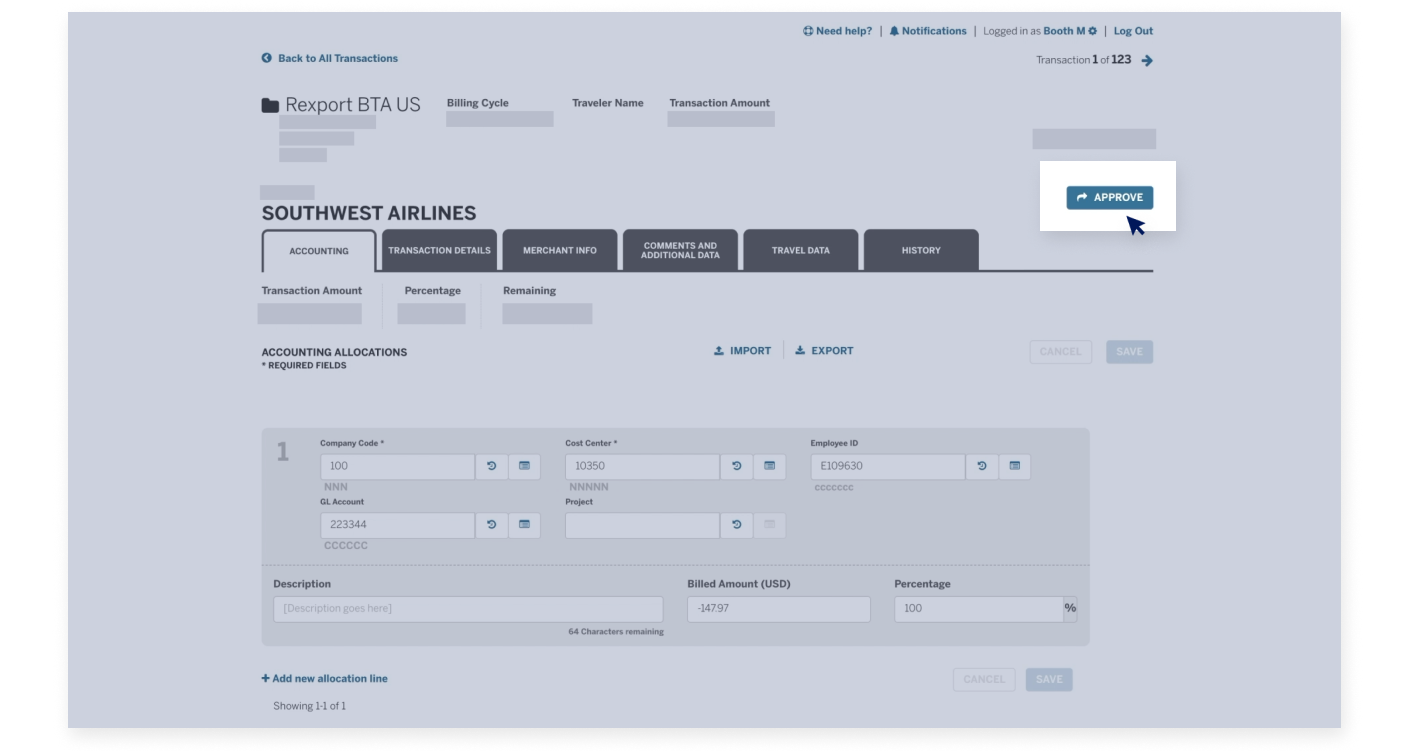Import accounting allocations
Screen dimensions: 1413x751
tap(742, 351)
